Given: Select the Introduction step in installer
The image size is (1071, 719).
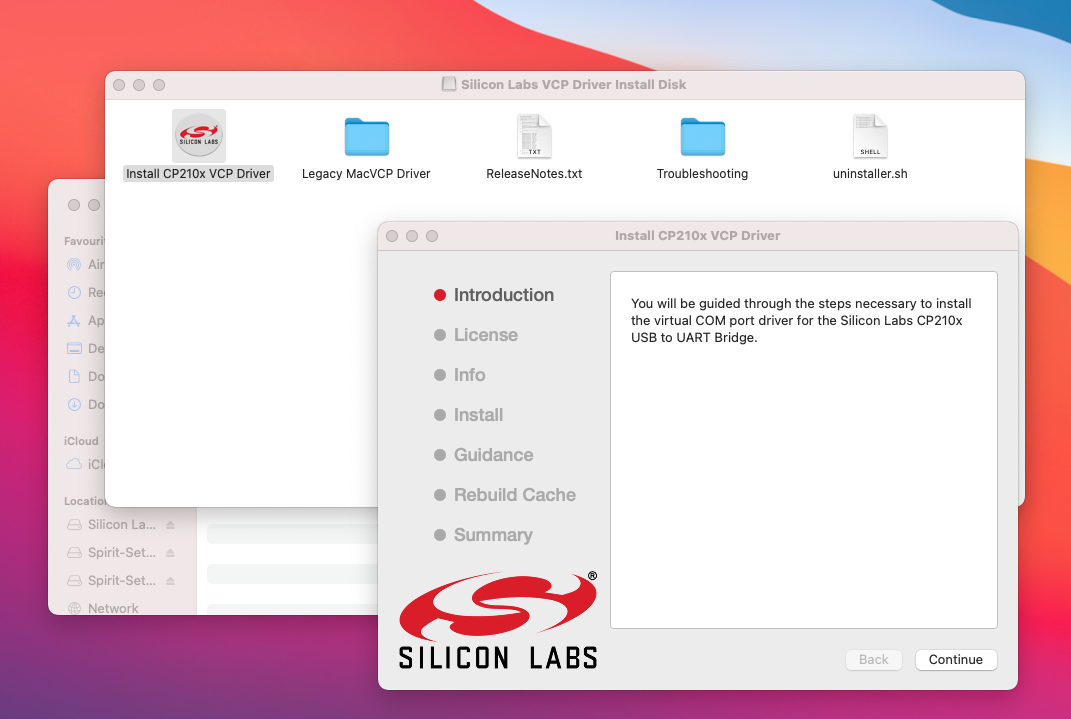Looking at the screenshot, I should [503, 295].
